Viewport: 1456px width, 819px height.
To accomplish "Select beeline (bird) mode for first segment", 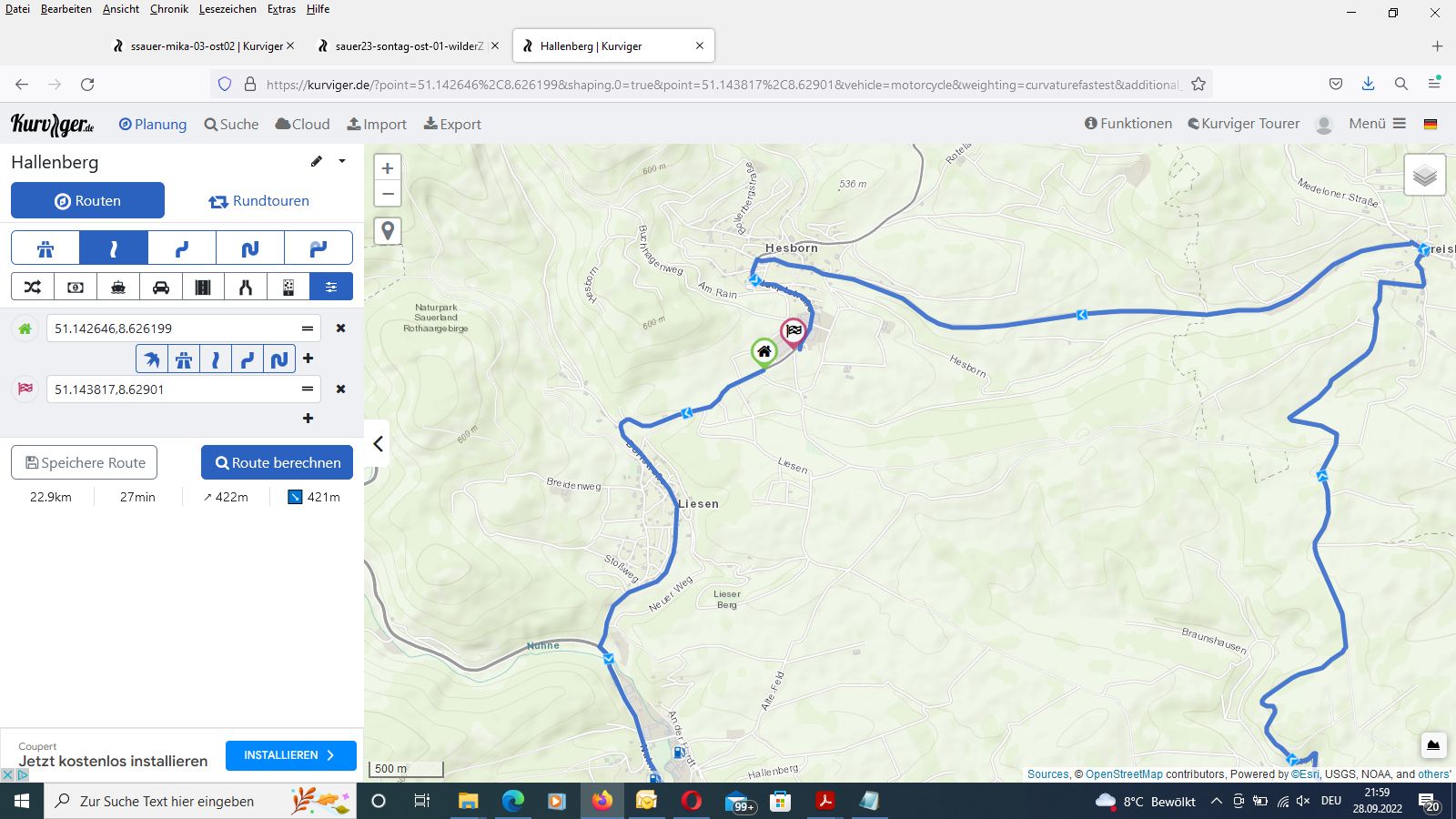I will (x=152, y=359).
